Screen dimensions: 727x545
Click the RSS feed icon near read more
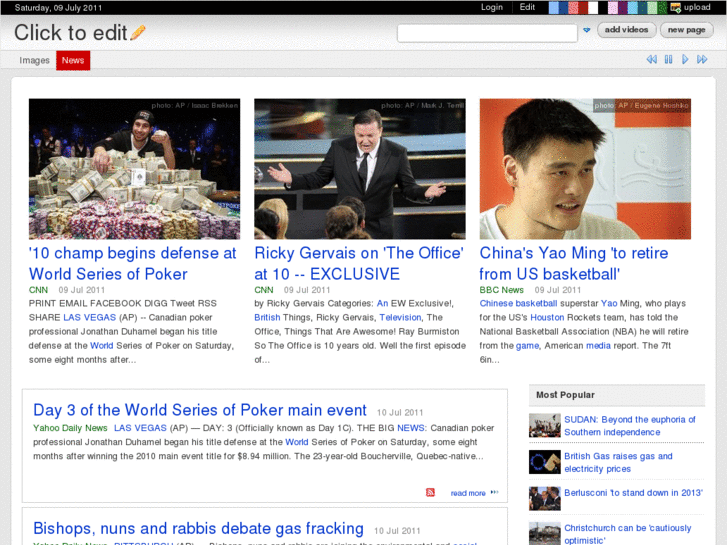(x=431, y=493)
